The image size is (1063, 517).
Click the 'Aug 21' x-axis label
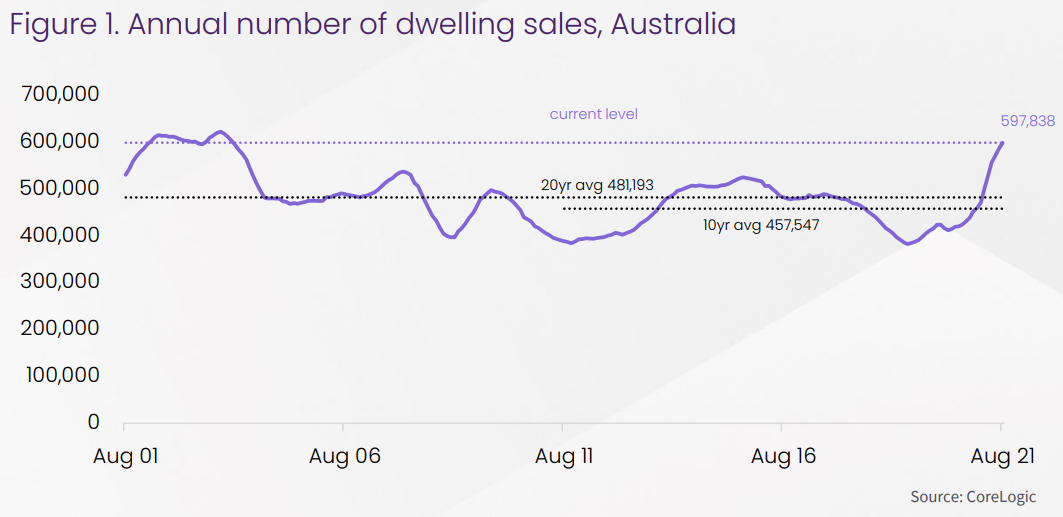point(1003,456)
